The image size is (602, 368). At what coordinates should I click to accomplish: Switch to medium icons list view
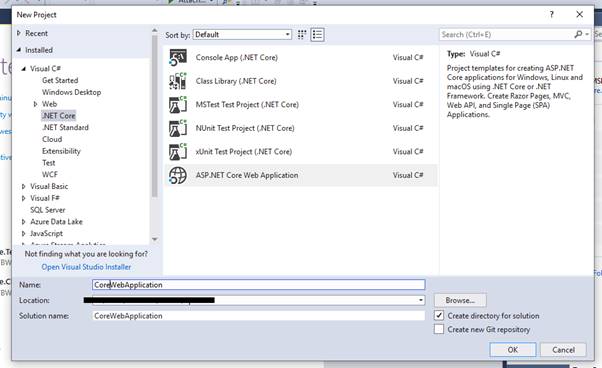point(317,35)
